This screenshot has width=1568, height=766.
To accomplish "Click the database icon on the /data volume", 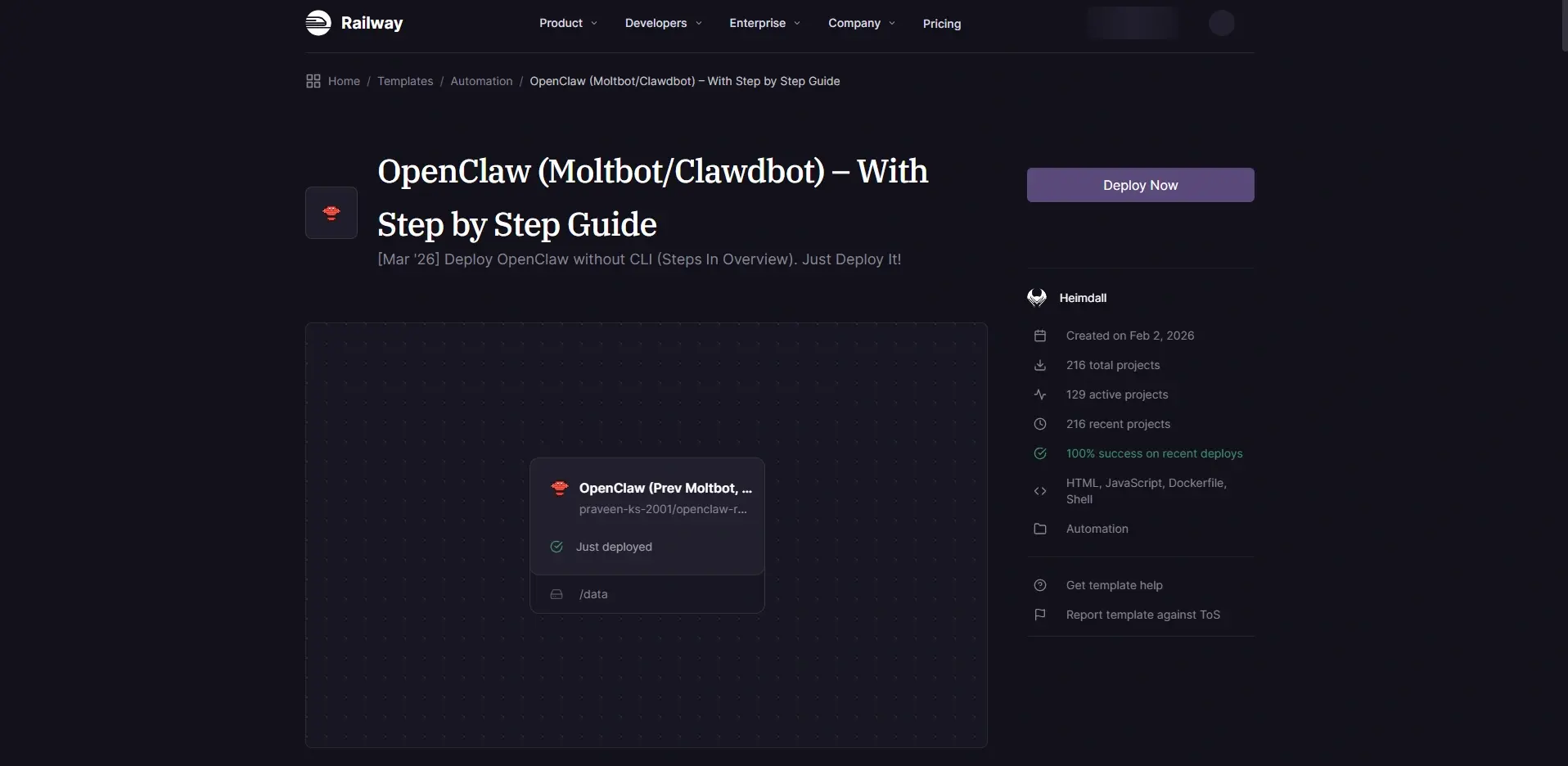I will pyautogui.click(x=557, y=594).
